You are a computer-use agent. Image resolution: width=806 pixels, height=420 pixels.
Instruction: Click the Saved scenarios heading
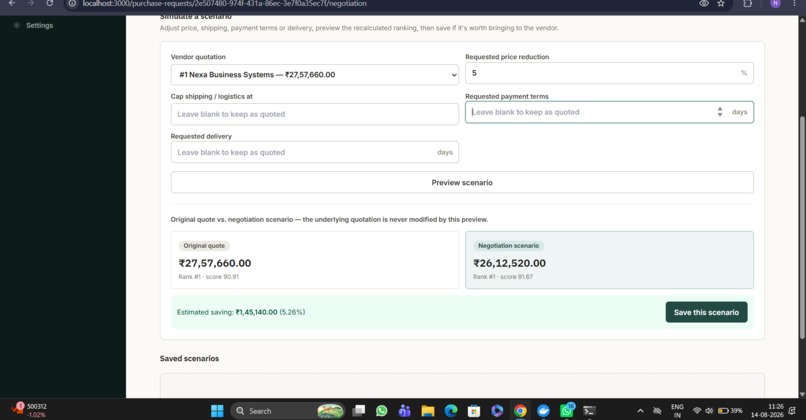point(189,358)
